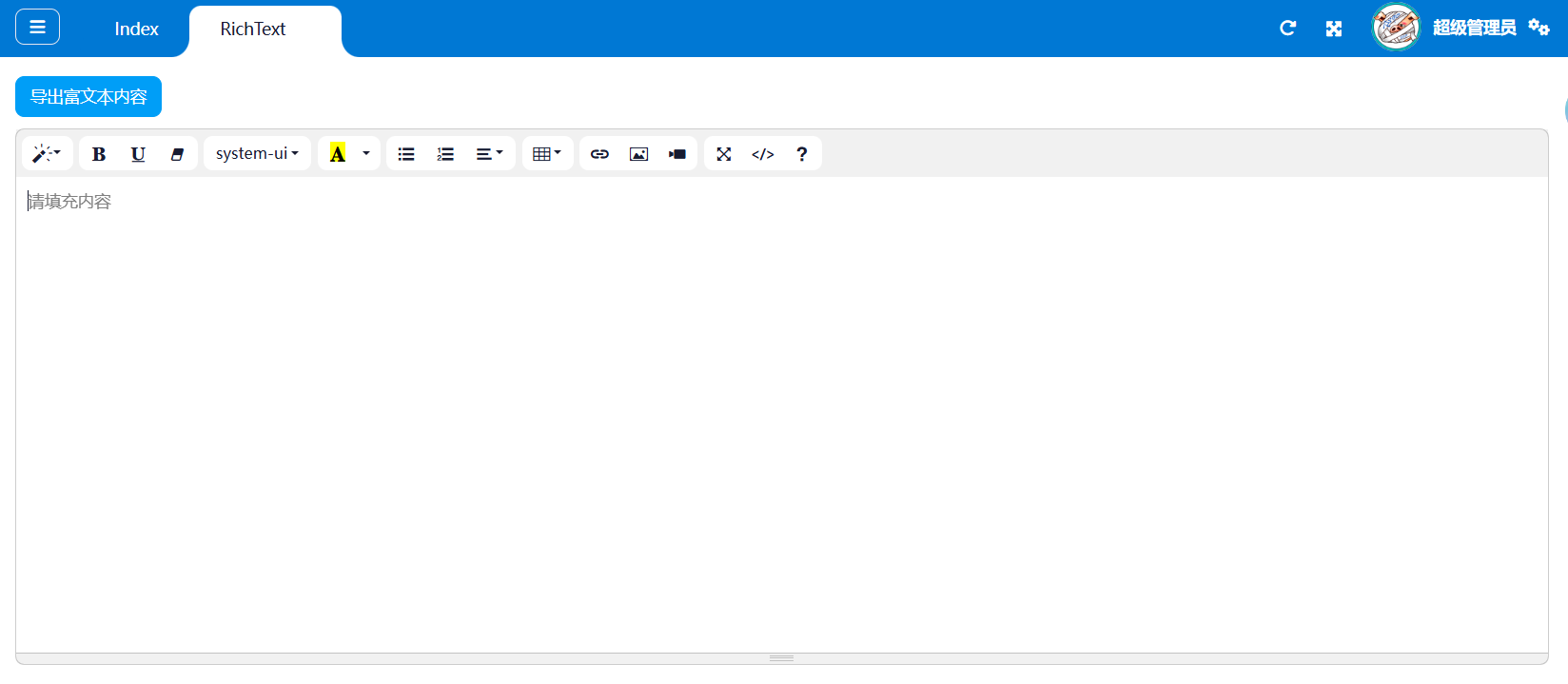Open the user avatar picture
This screenshot has height=684, width=1568.
coord(1396,27)
